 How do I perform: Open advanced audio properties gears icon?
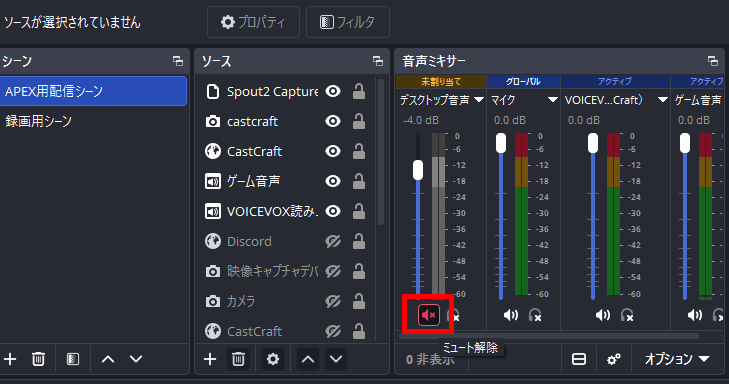coord(614,359)
